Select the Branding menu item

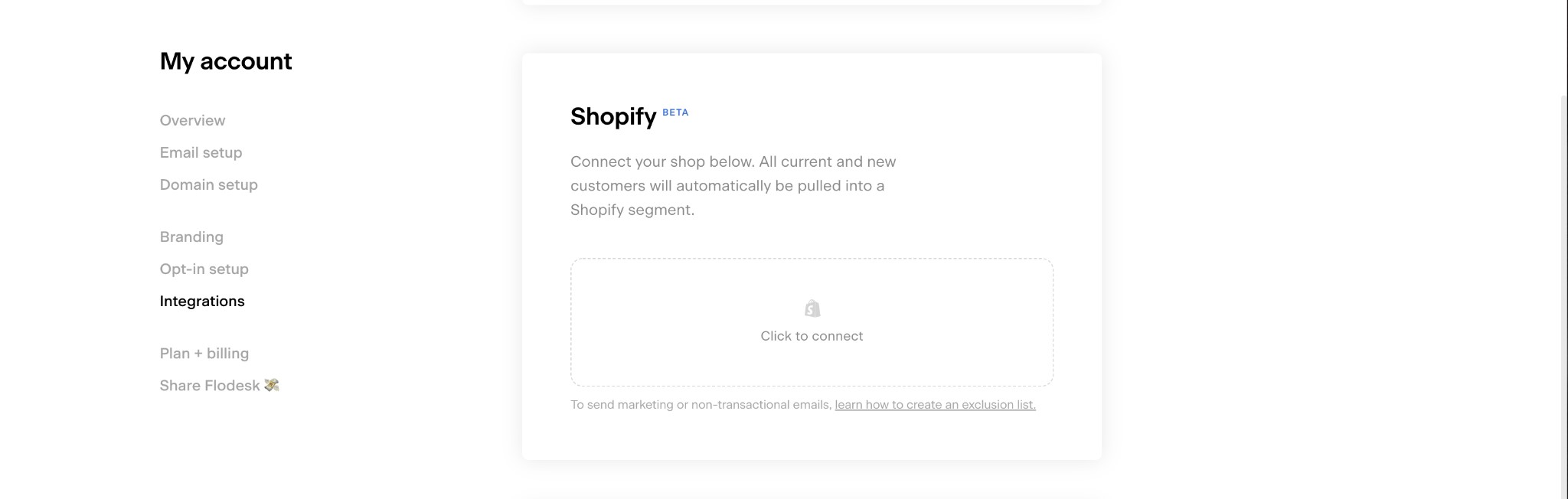pyautogui.click(x=191, y=236)
